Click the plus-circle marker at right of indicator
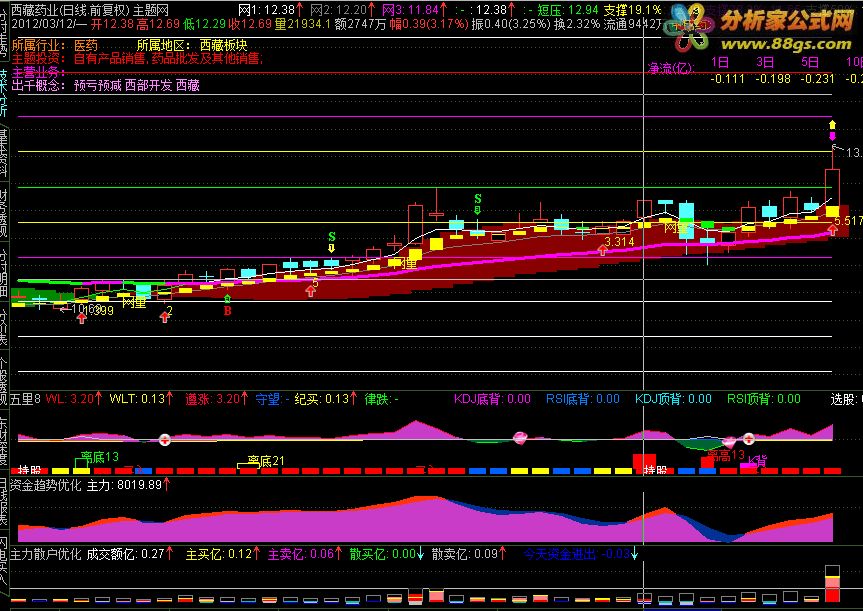863x611 pixels. tap(749, 439)
